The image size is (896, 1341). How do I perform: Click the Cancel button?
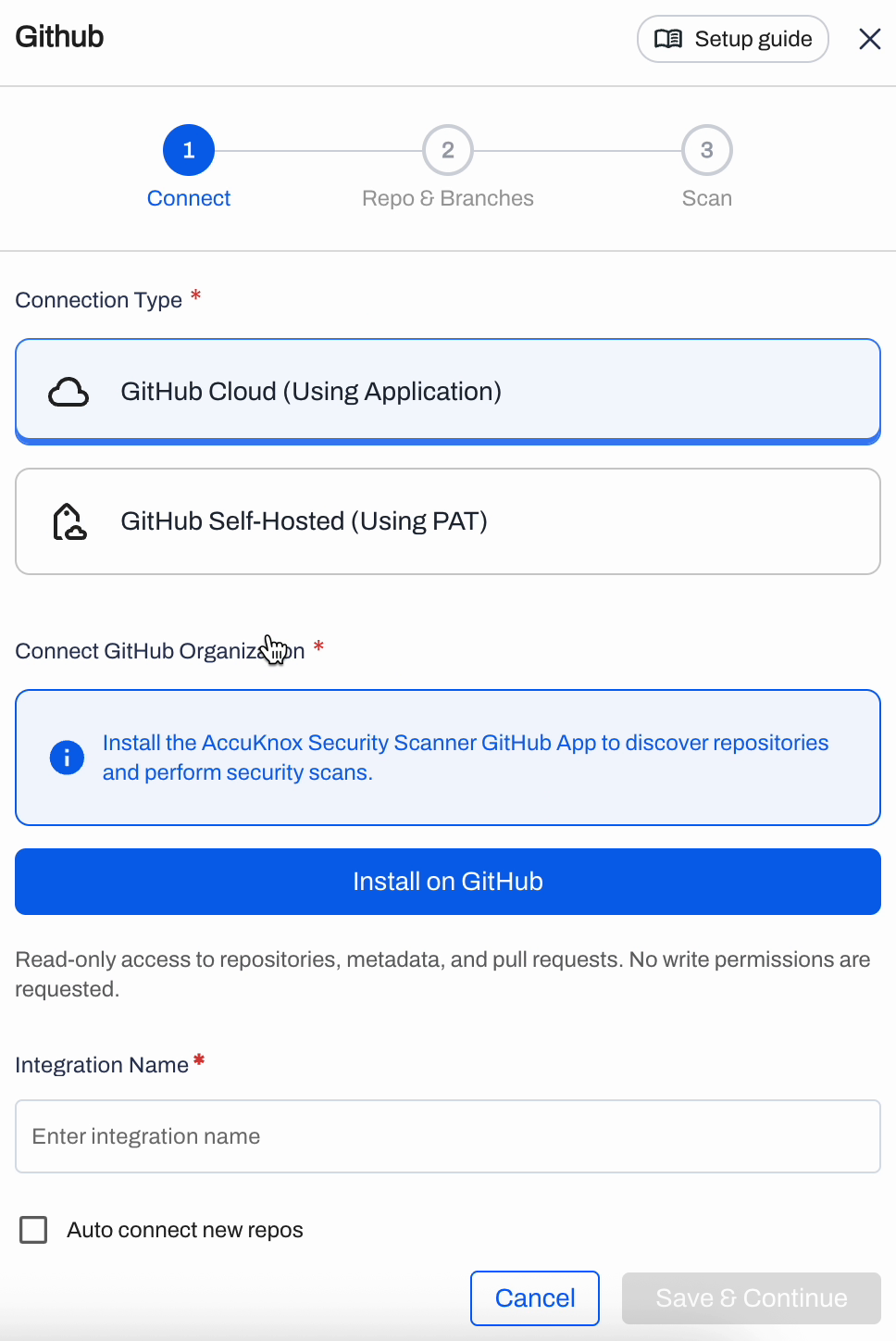click(535, 1298)
